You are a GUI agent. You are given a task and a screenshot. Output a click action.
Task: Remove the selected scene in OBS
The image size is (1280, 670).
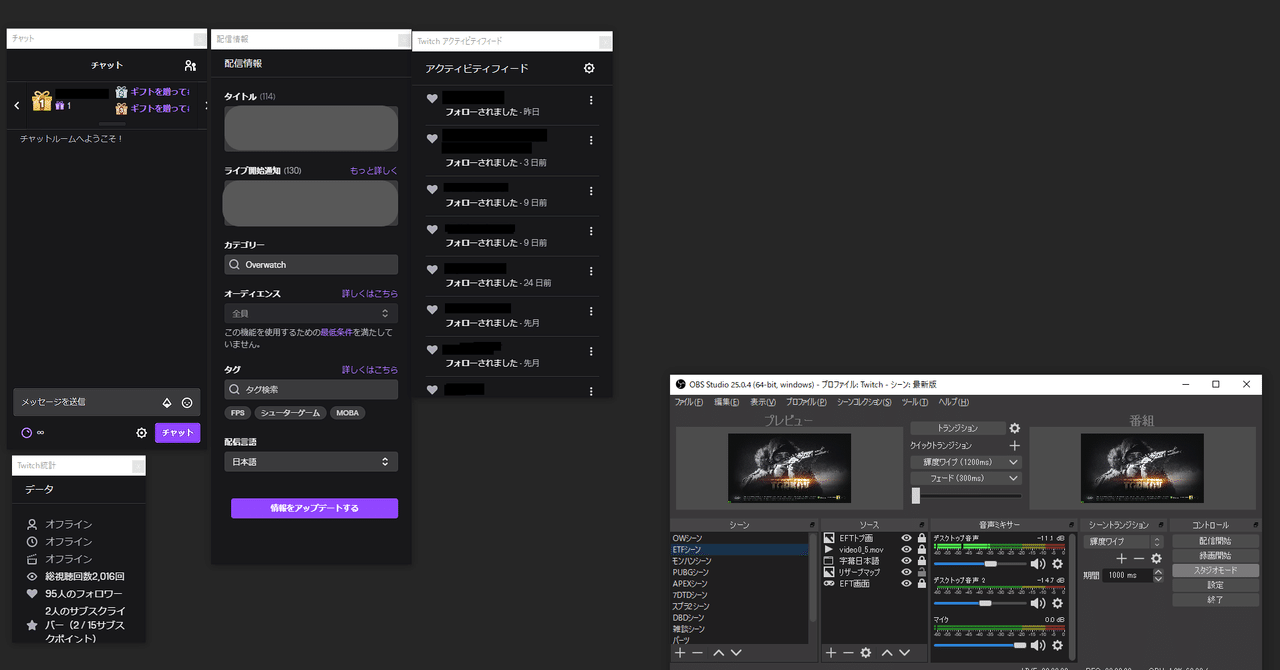click(698, 653)
